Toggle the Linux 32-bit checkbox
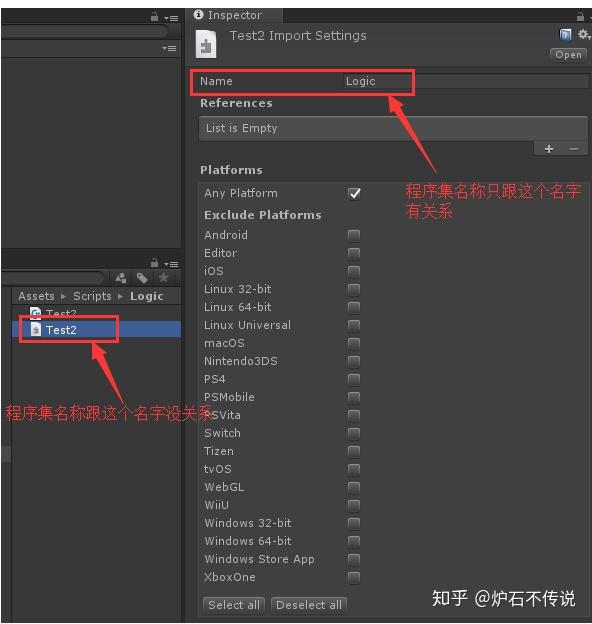 point(354,289)
